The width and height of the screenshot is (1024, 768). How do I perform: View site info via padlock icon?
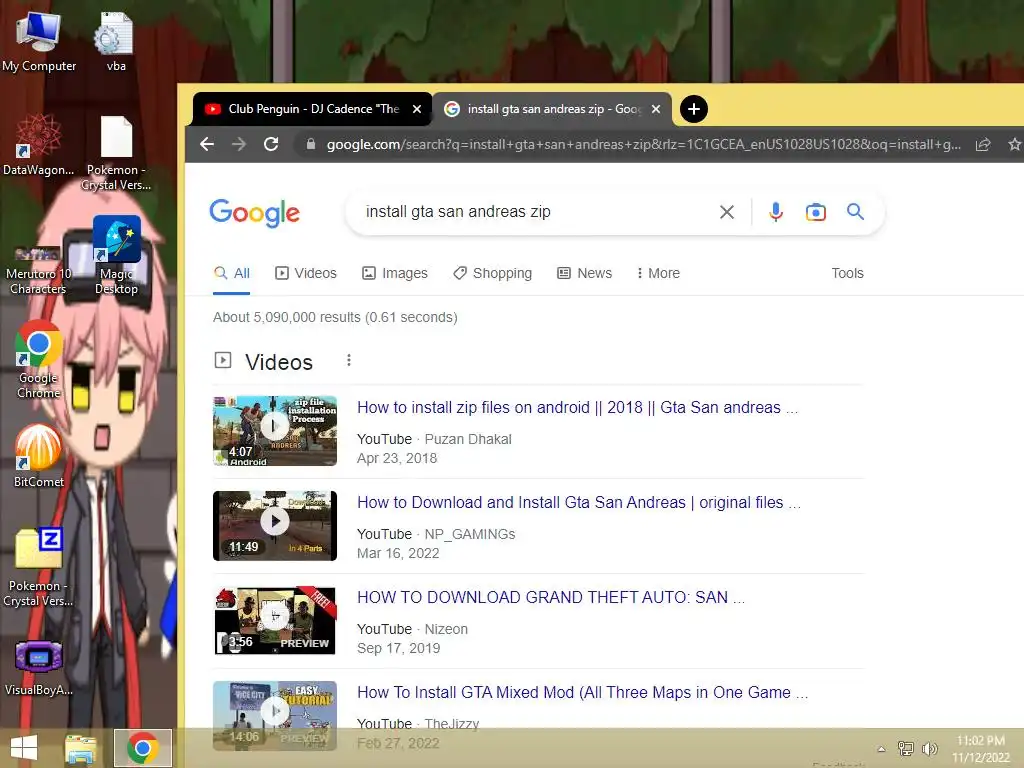(311, 144)
